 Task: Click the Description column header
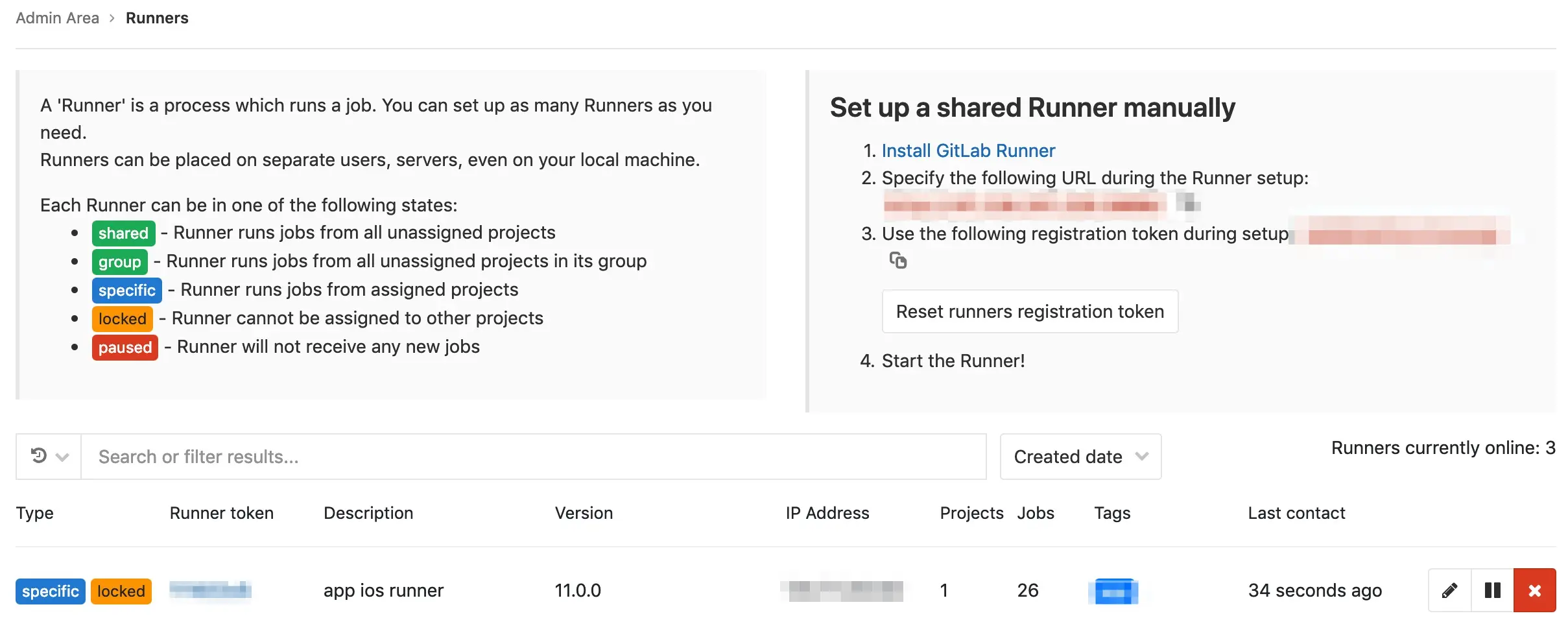pos(368,513)
